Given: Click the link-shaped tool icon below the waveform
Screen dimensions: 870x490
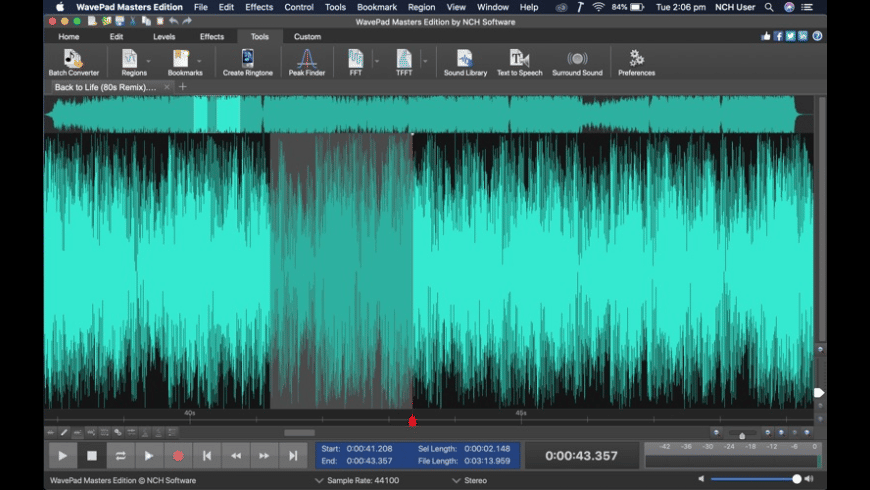Looking at the screenshot, I should (x=118, y=432).
